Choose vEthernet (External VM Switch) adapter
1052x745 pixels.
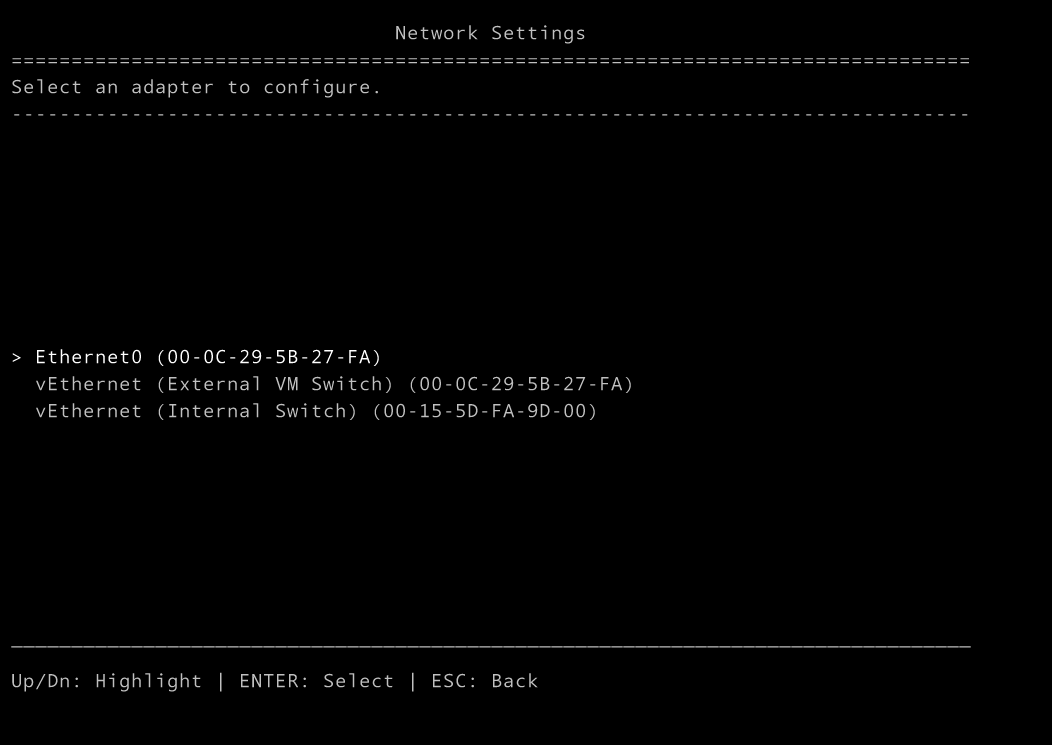[x=334, y=384]
